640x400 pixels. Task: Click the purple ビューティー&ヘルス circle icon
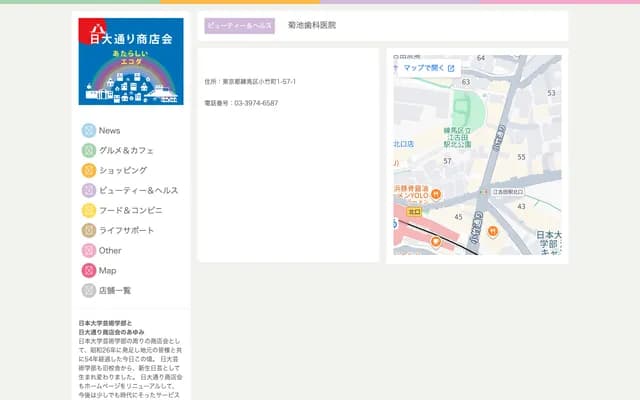(x=89, y=190)
